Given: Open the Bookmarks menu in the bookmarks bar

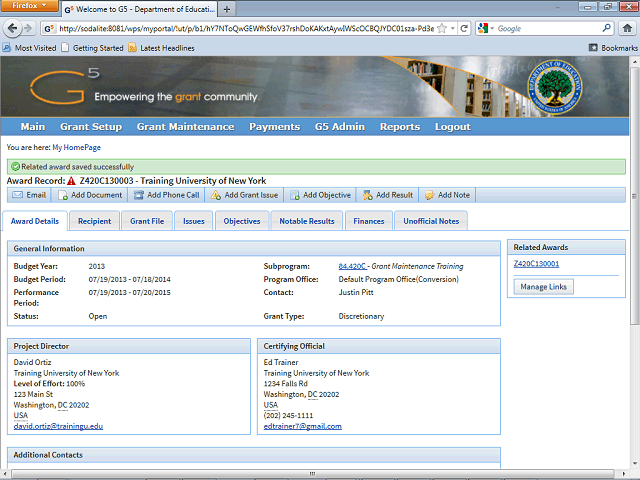Looking at the screenshot, I should pos(610,48).
